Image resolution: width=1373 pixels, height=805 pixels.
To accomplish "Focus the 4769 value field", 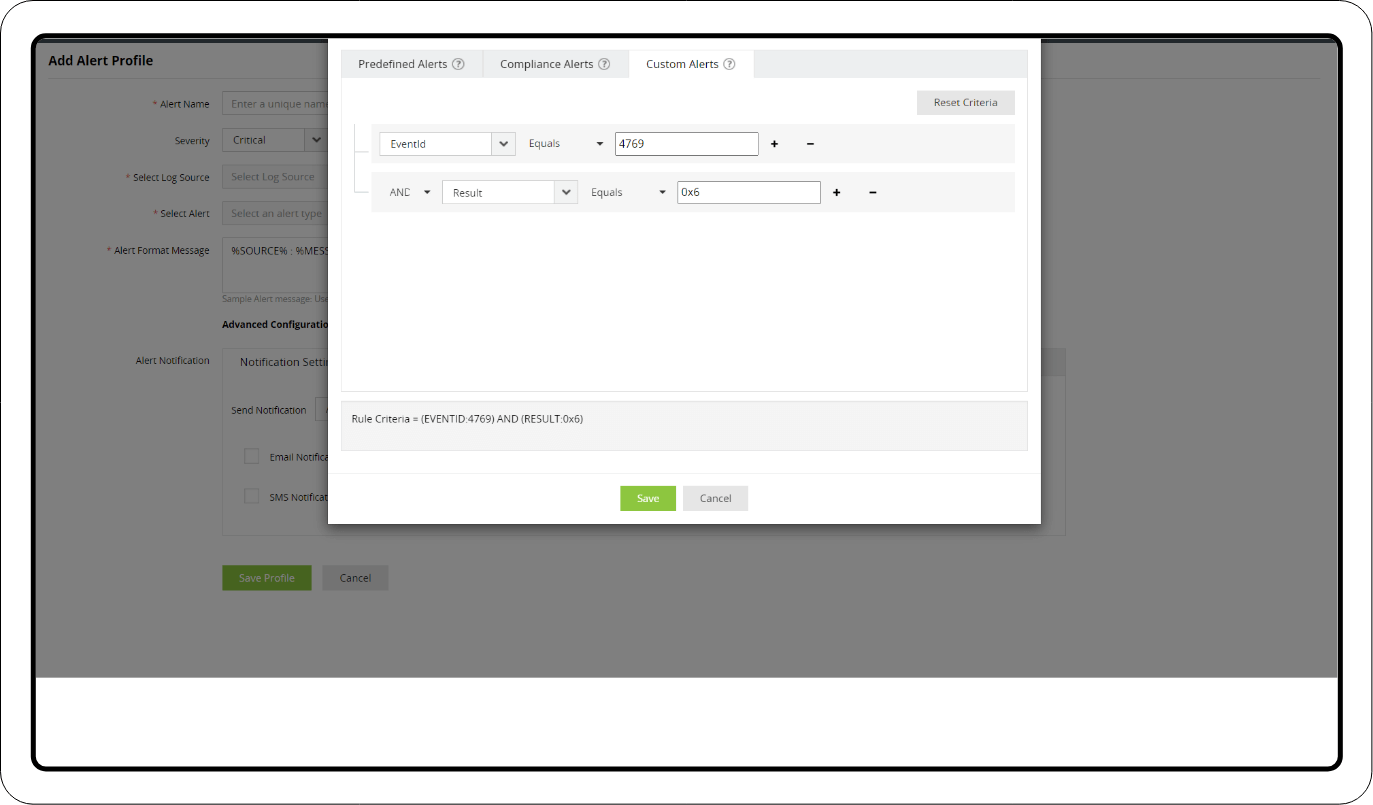I will pos(687,144).
